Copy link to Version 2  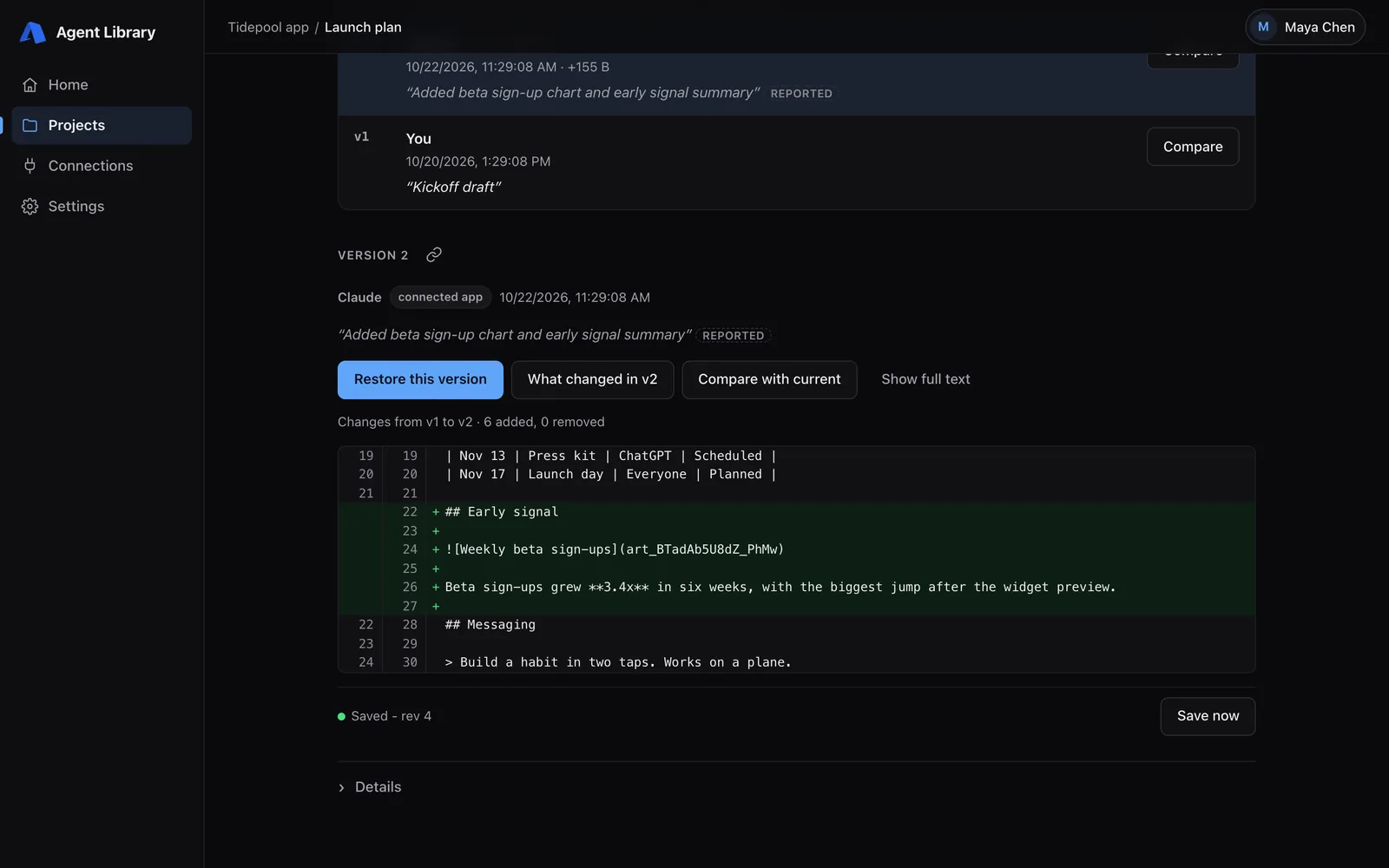click(x=434, y=254)
